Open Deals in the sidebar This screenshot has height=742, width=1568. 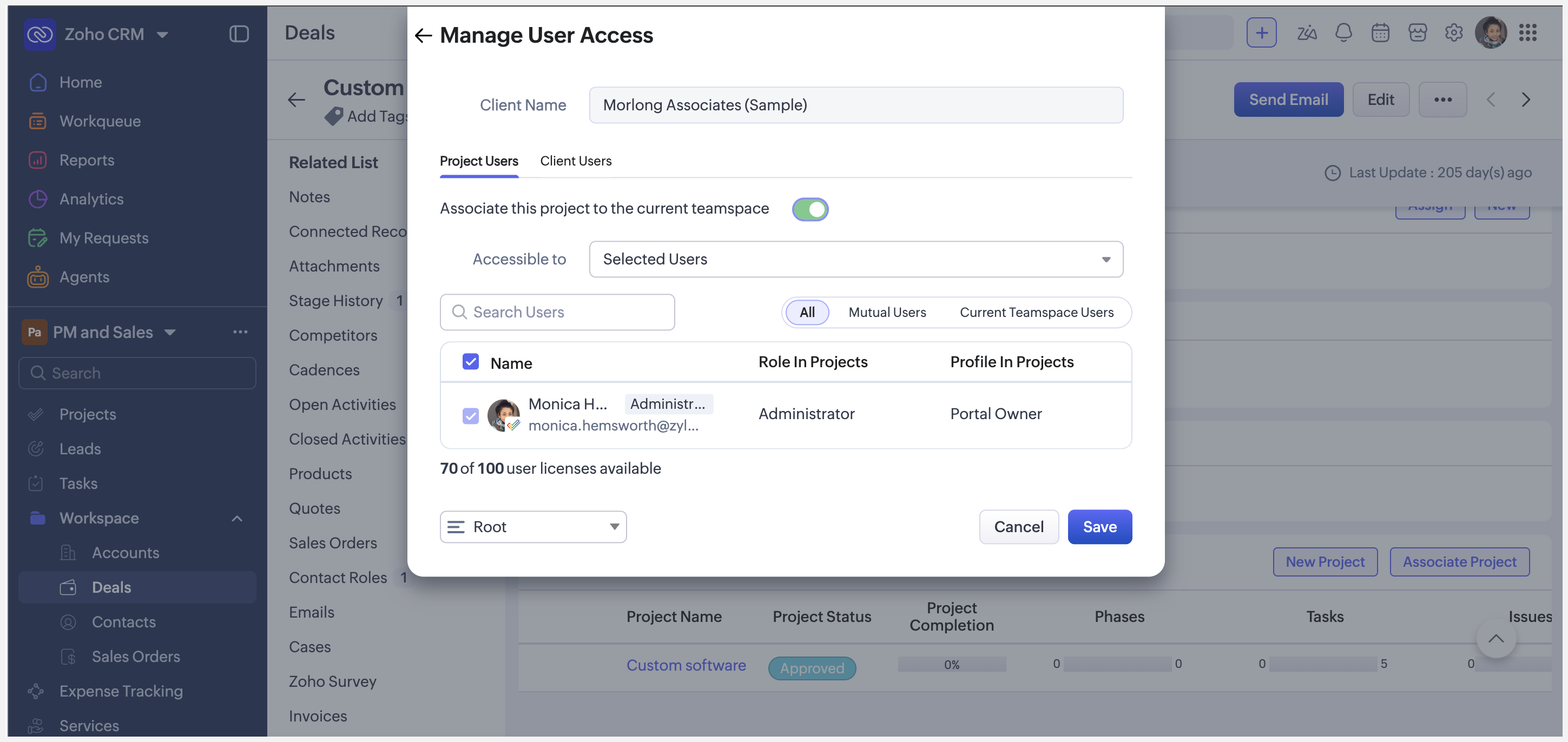pyautogui.click(x=137, y=587)
